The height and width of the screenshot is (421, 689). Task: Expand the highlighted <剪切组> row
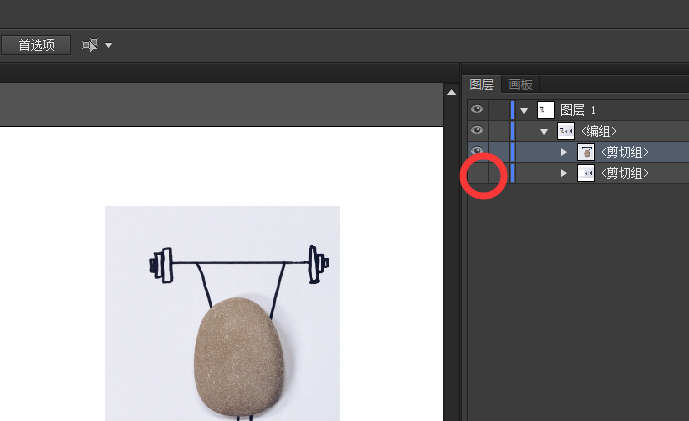pos(564,152)
